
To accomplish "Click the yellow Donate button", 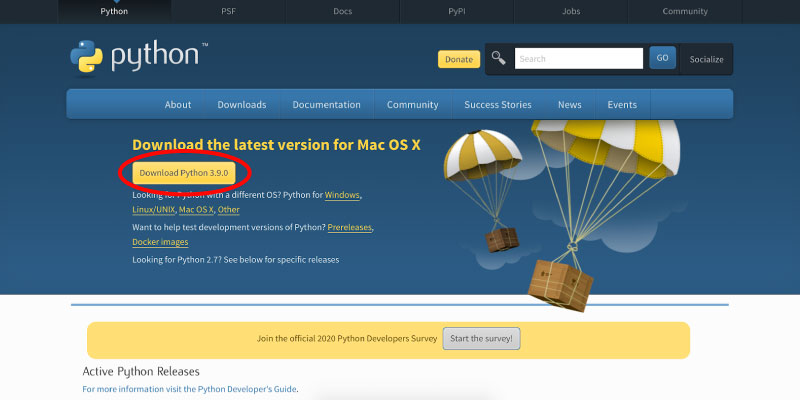I will tap(459, 59).
